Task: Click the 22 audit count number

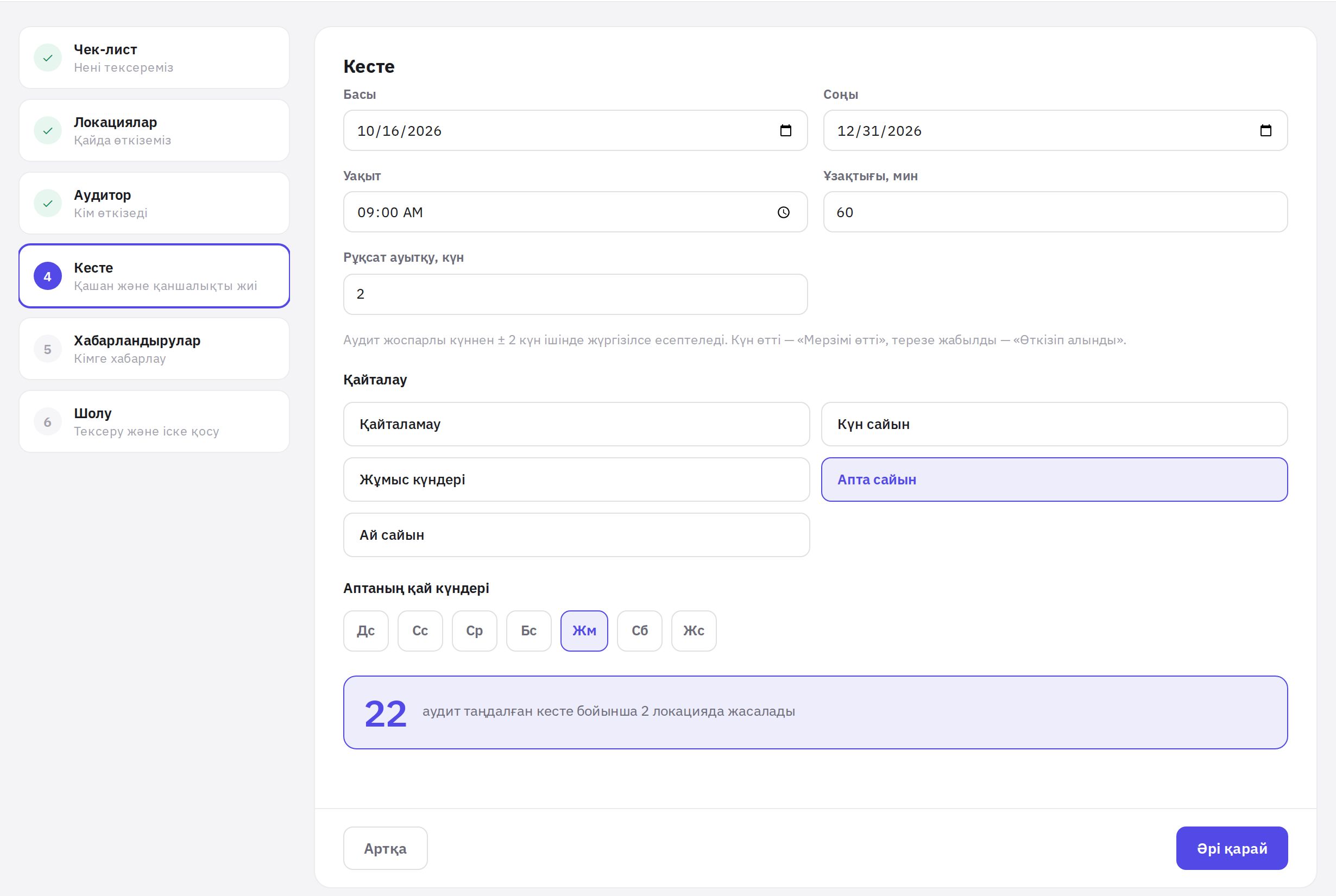Action: pyautogui.click(x=386, y=714)
